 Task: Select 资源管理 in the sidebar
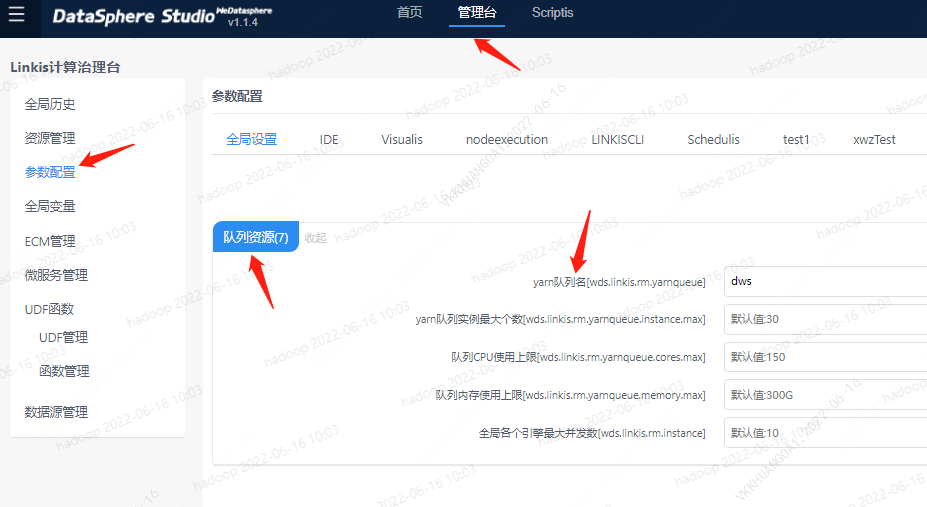[x=50, y=138]
